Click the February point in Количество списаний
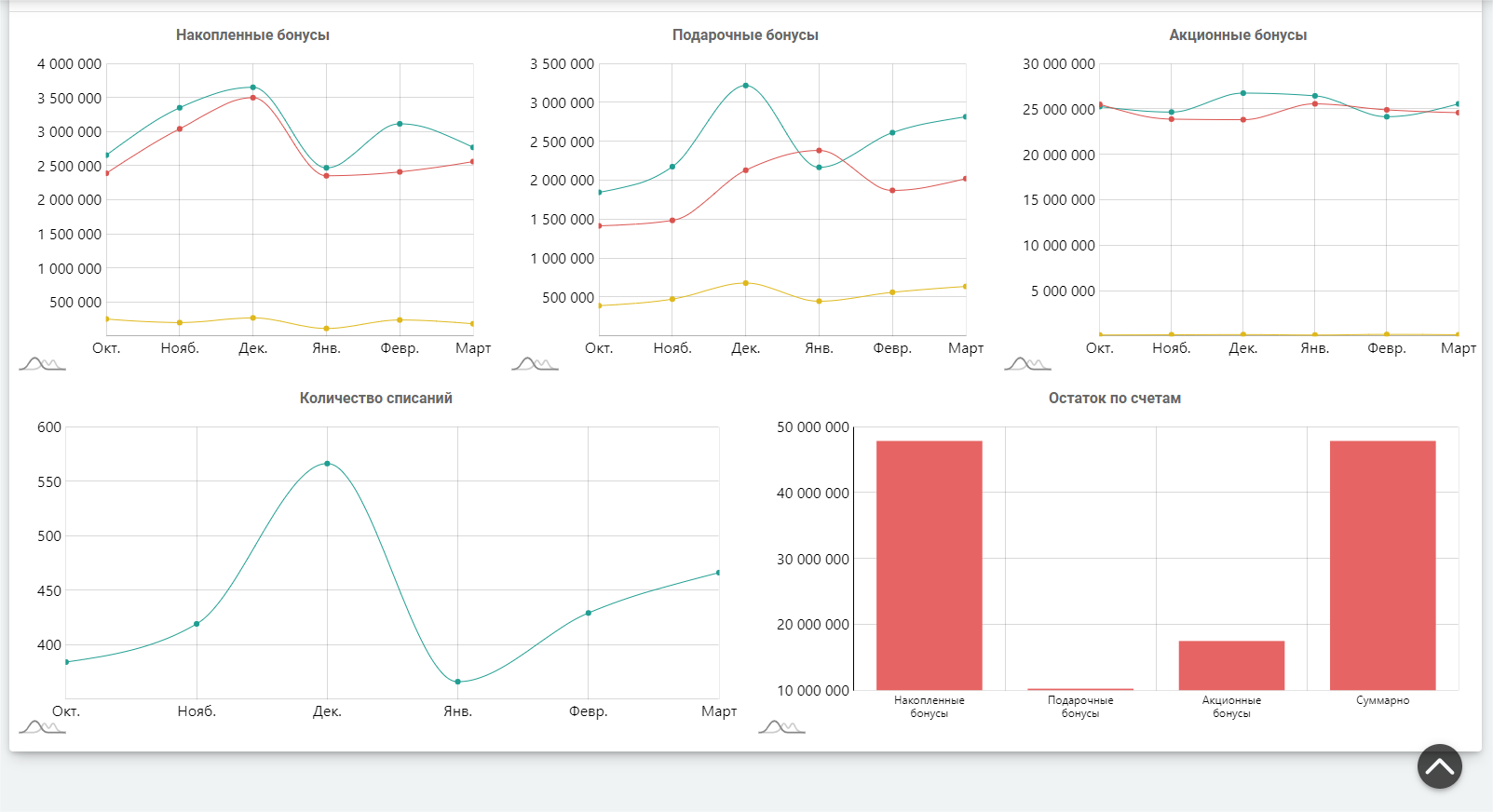Screen dimensions: 1493x812 tap(589, 613)
